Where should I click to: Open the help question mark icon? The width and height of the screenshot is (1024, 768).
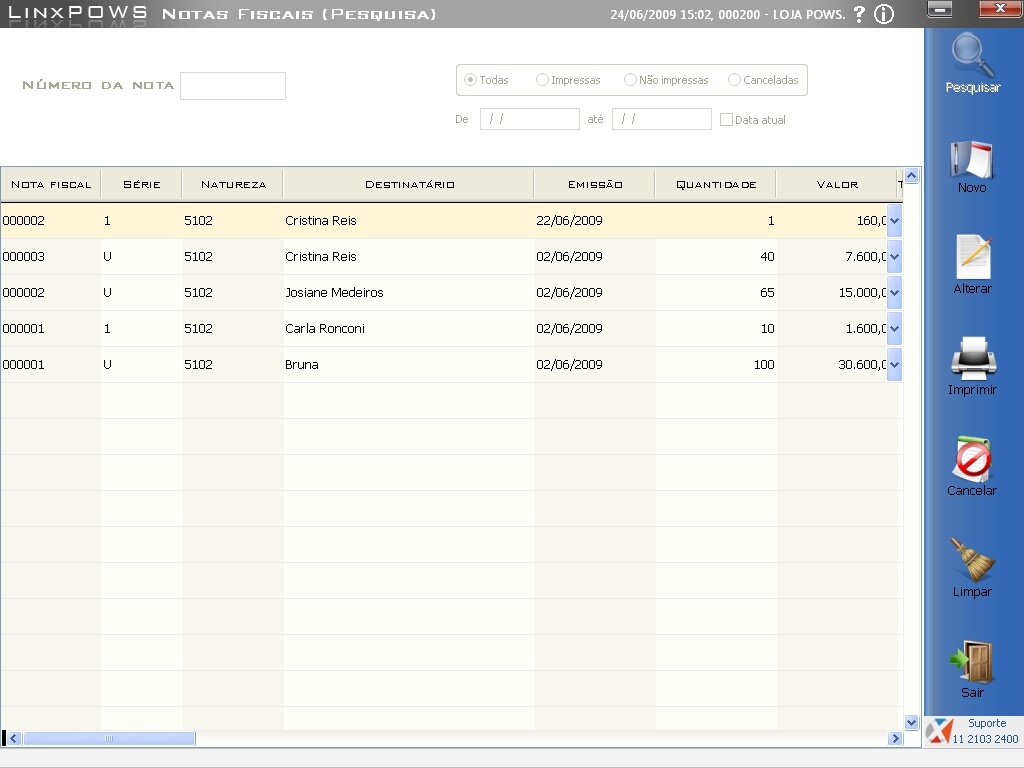858,14
